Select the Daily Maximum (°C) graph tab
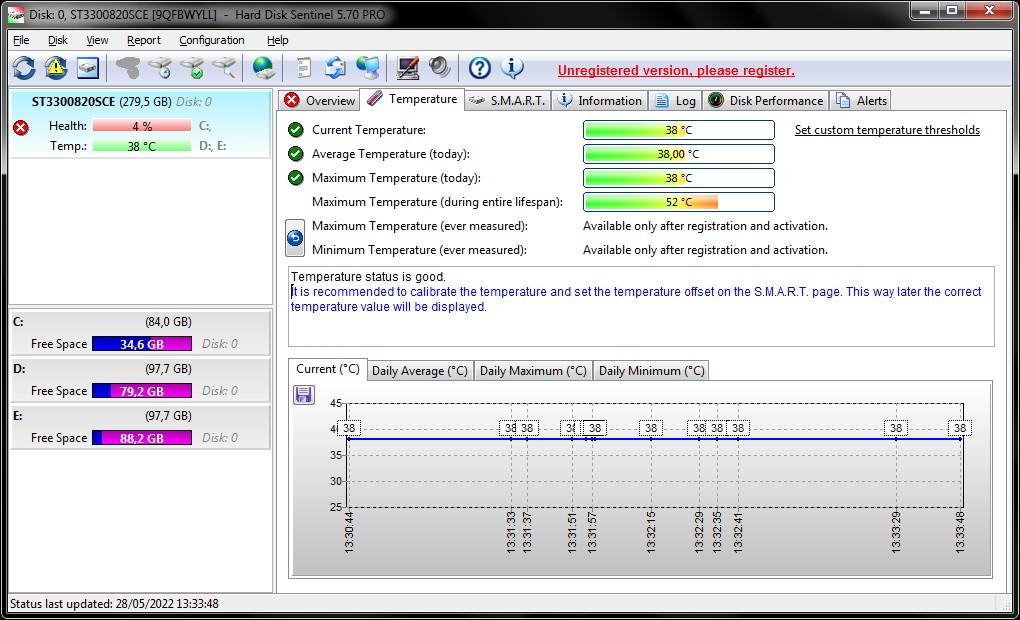This screenshot has width=1020, height=620. pyautogui.click(x=533, y=370)
